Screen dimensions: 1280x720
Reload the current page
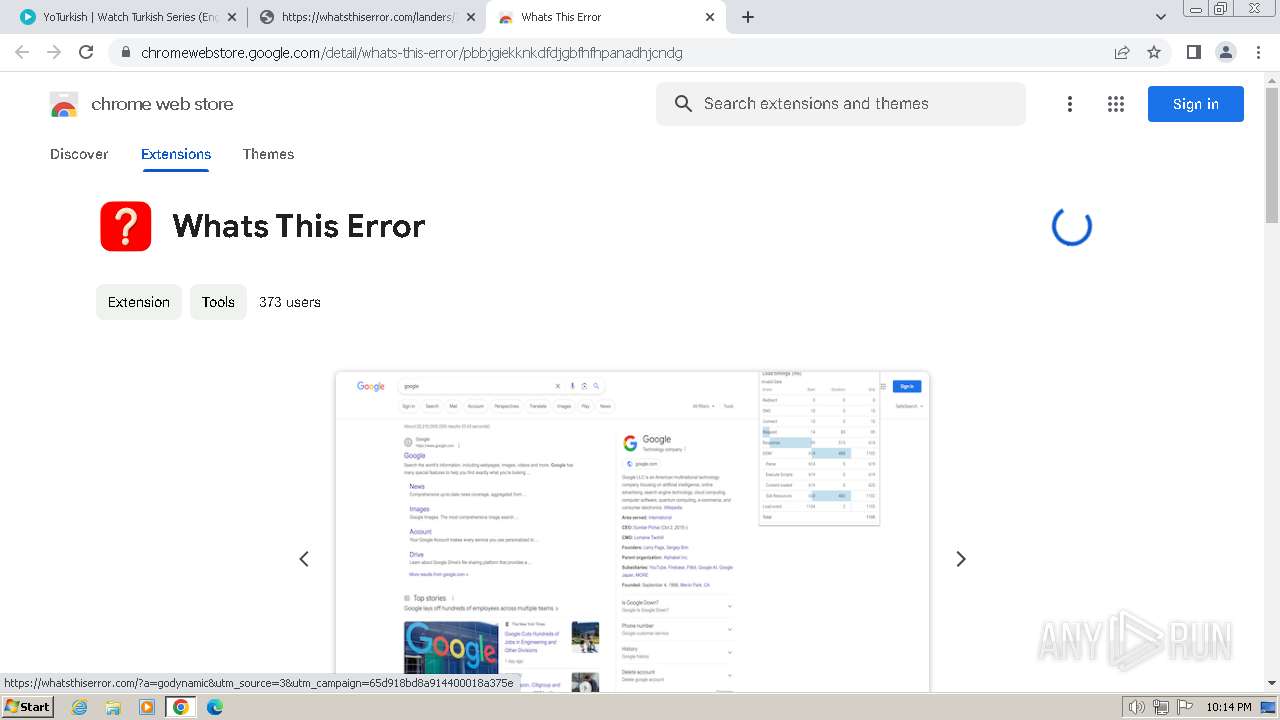coord(86,52)
